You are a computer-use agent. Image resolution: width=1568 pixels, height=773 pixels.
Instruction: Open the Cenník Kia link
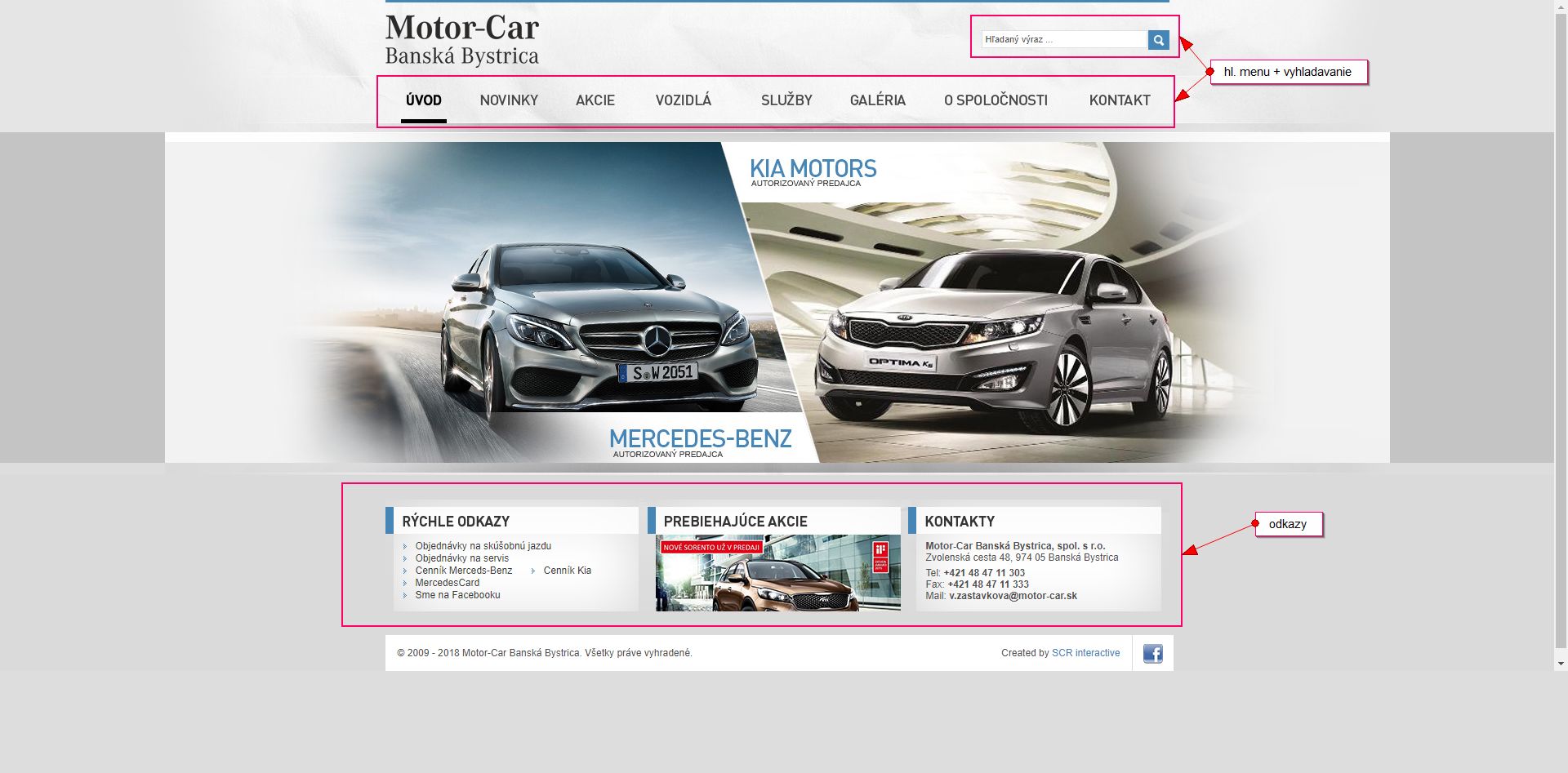(x=567, y=571)
